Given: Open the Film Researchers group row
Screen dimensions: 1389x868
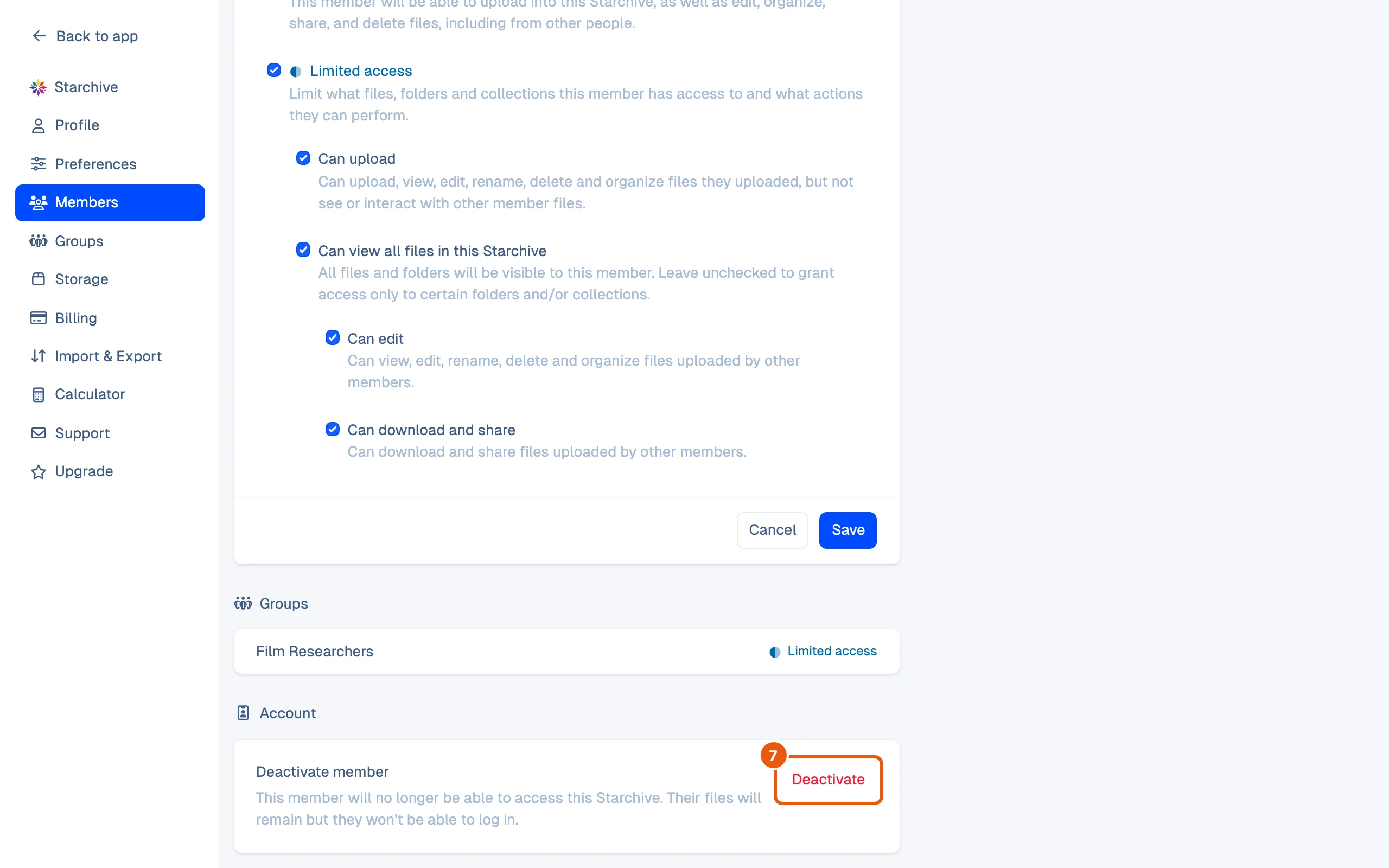Looking at the screenshot, I should 566,652.
